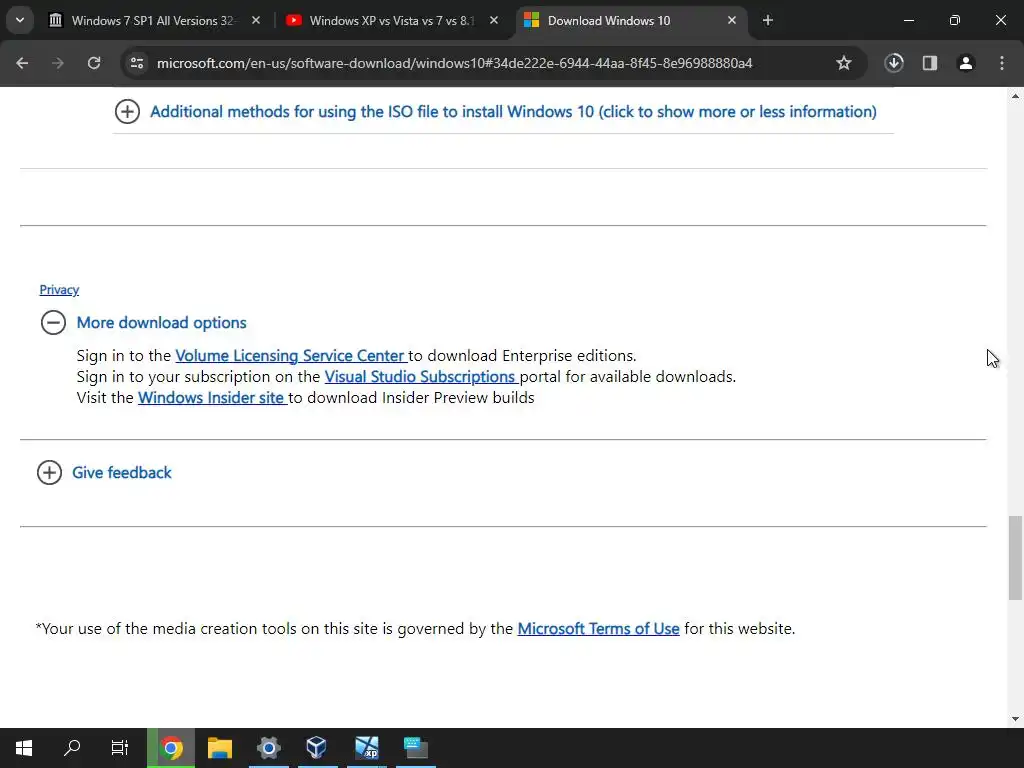
Task: Open the Chrome profile icon
Action: [x=966, y=63]
